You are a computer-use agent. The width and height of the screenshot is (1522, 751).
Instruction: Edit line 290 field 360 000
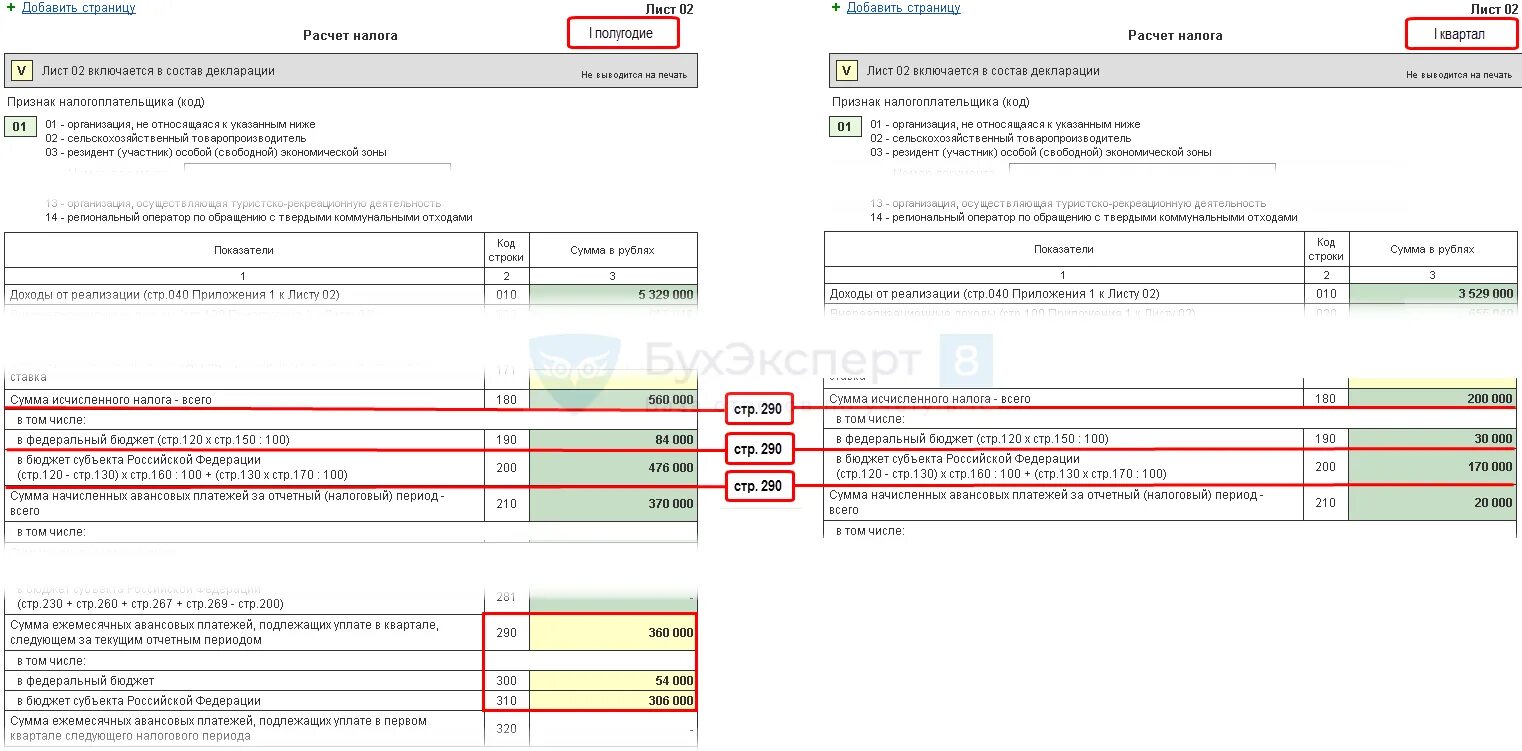(613, 633)
